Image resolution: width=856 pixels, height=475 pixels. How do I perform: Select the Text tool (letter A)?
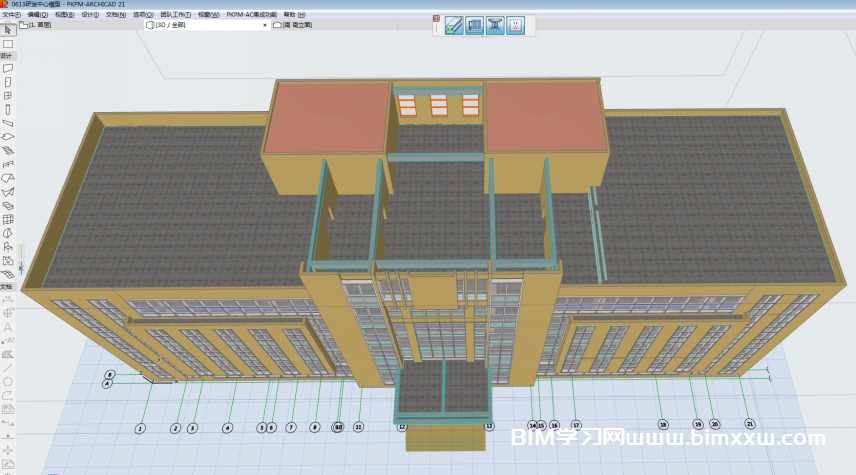point(7,327)
